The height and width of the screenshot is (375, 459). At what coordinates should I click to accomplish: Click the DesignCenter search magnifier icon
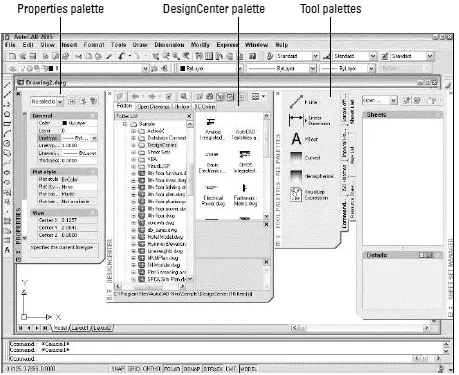pos(183,97)
